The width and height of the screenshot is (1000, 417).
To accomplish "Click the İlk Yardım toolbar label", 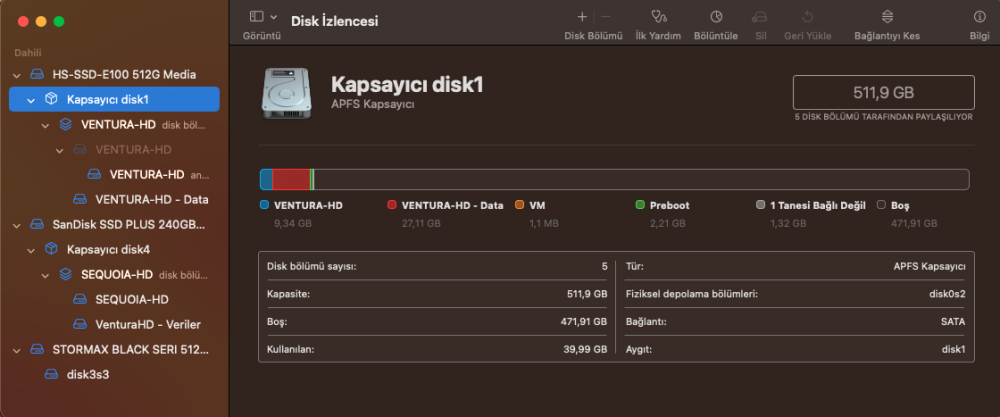I will pyautogui.click(x=658, y=36).
